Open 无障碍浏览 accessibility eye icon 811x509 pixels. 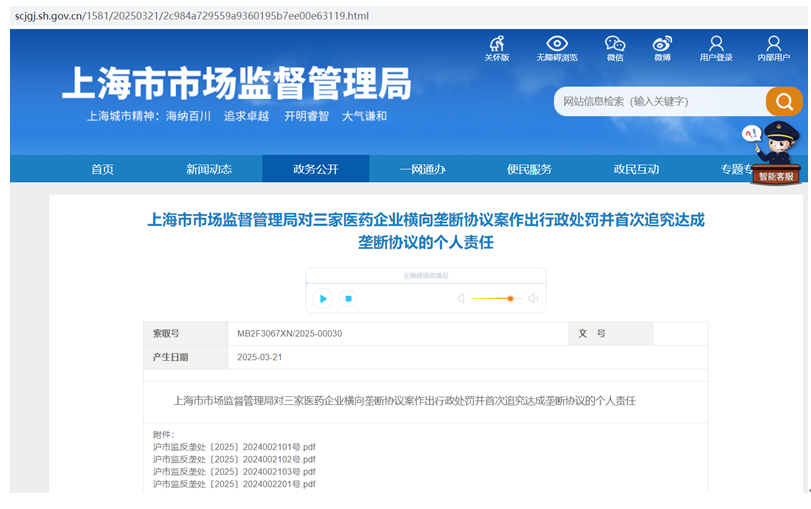(x=557, y=48)
